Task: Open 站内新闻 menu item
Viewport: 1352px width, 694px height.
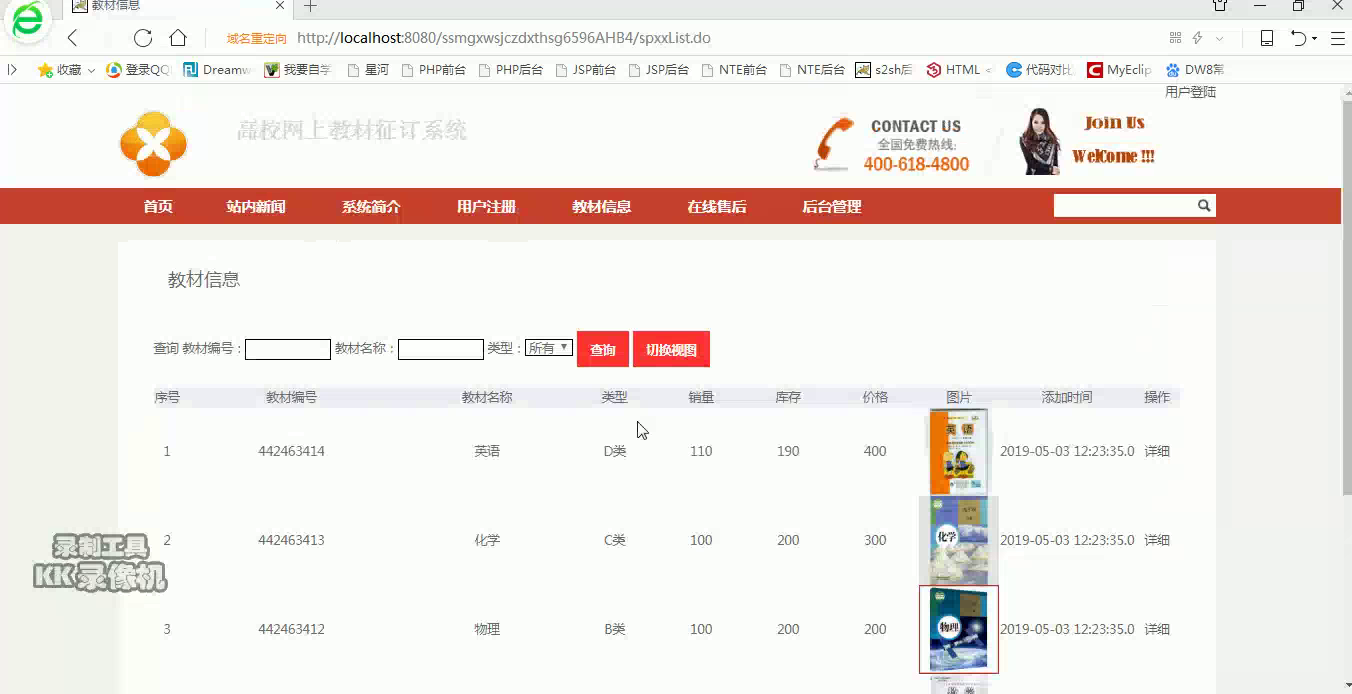Action: [x=256, y=207]
